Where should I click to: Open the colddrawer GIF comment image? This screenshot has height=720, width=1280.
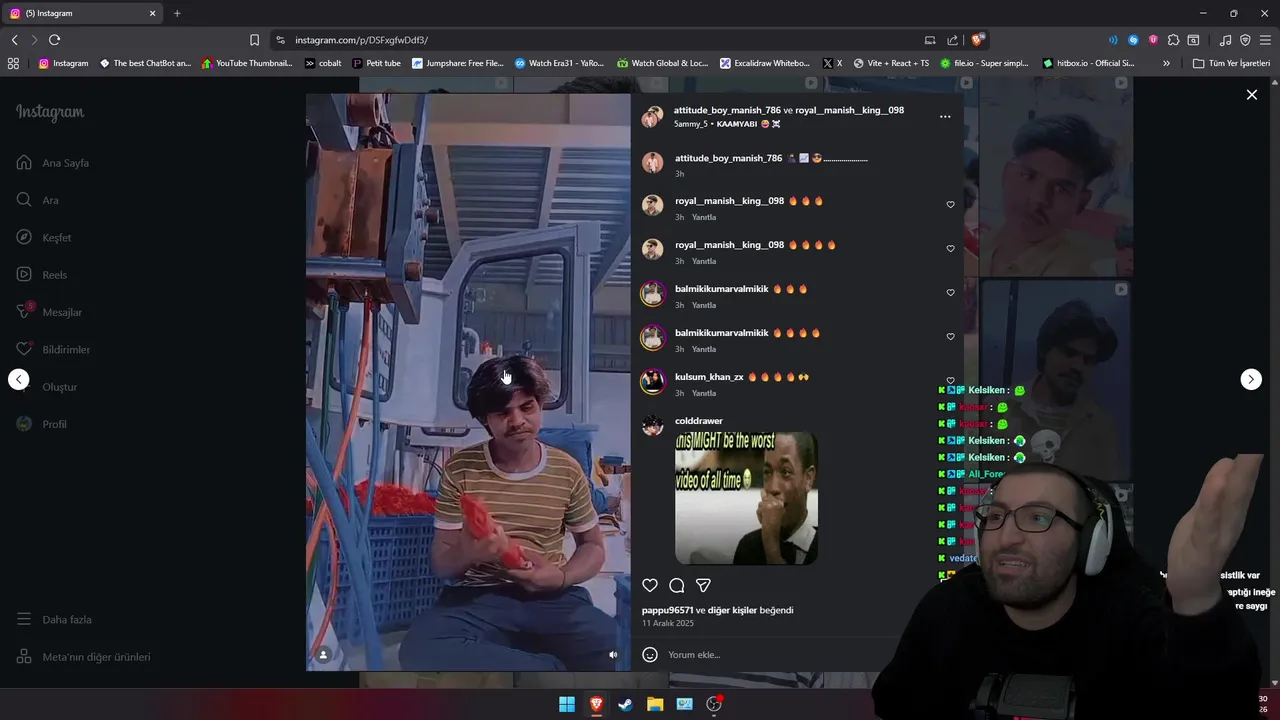746,498
